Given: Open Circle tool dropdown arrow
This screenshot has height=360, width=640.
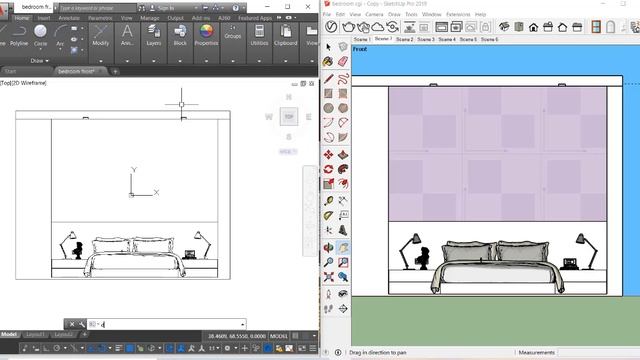Looking at the screenshot, I should tap(40, 49).
